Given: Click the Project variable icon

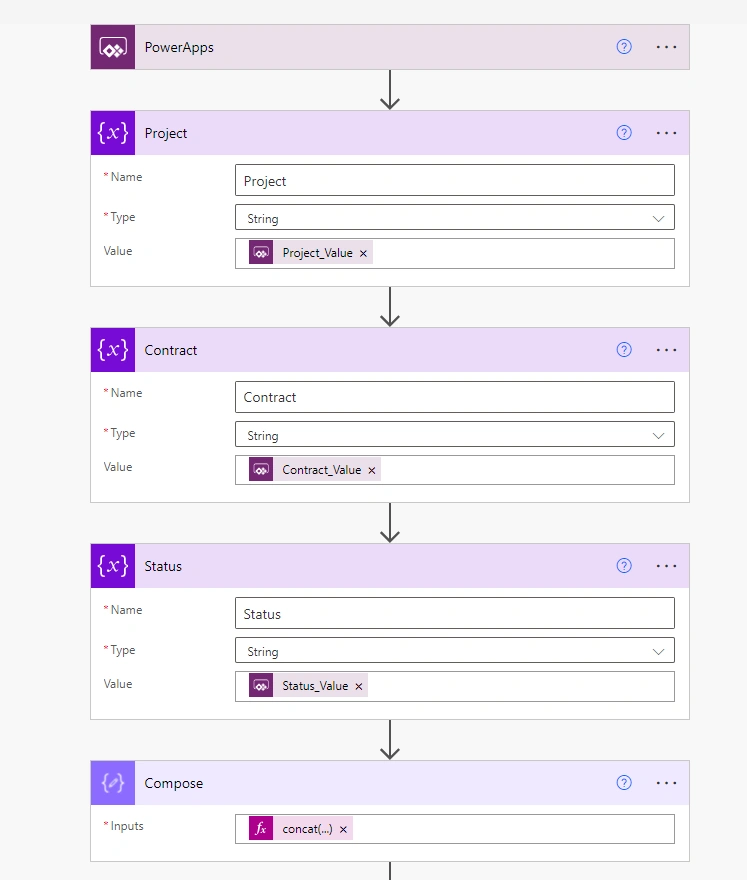Looking at the screenshot, I should 113,133.
